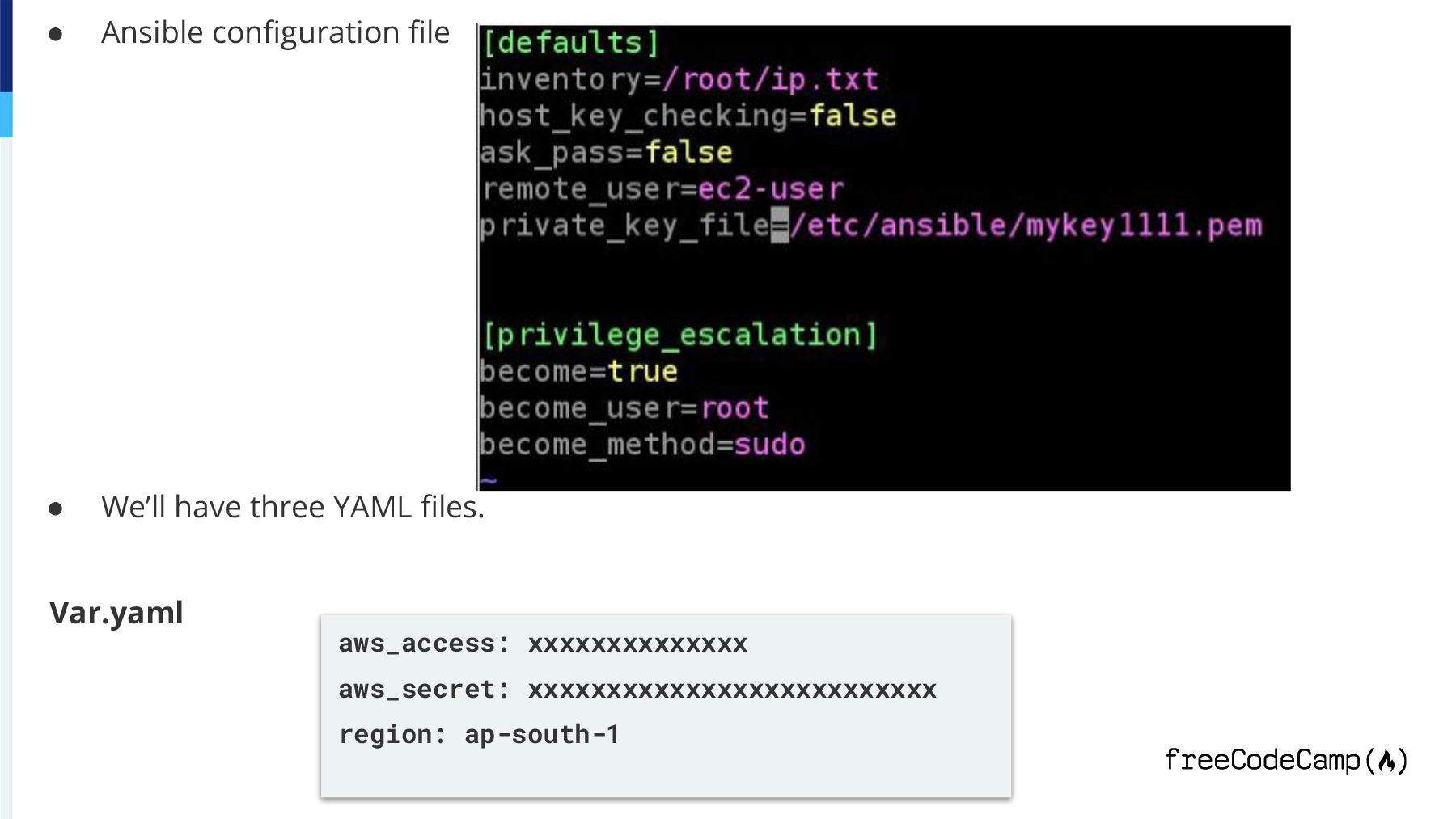Click the [defaults] section header in terminal
This screenshot has height=819, width=1456.
tap(571, 43)
